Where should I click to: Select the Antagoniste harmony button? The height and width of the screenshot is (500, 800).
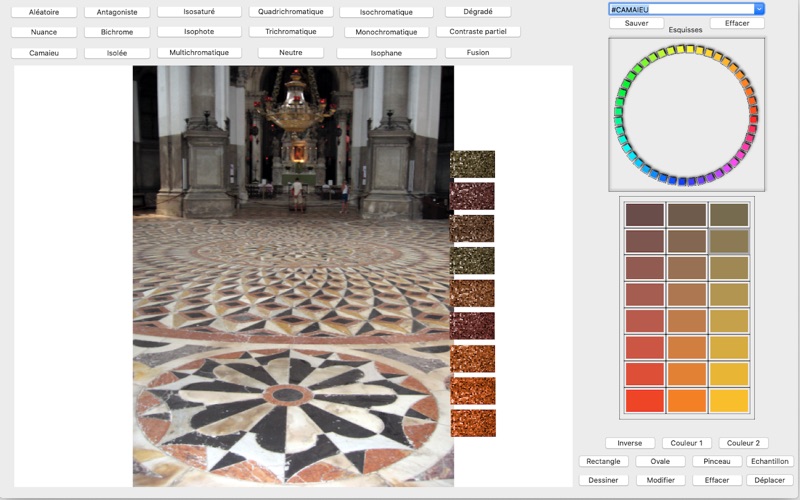point(117,12)
